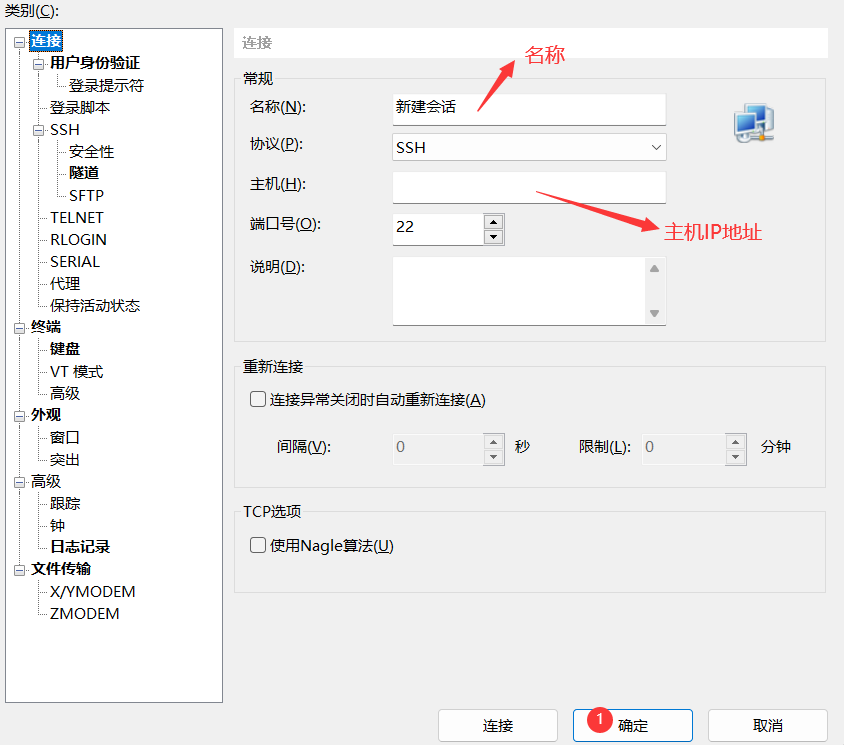The width and height of the screenshot is (844, 745).
Task: Select 高级 under the 终端 node
Action: [65, 393]
